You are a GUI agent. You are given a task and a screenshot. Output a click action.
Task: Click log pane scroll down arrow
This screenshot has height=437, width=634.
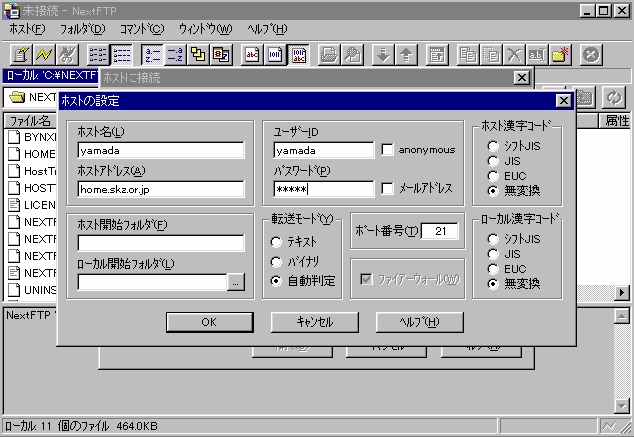[x=622, y=405]
